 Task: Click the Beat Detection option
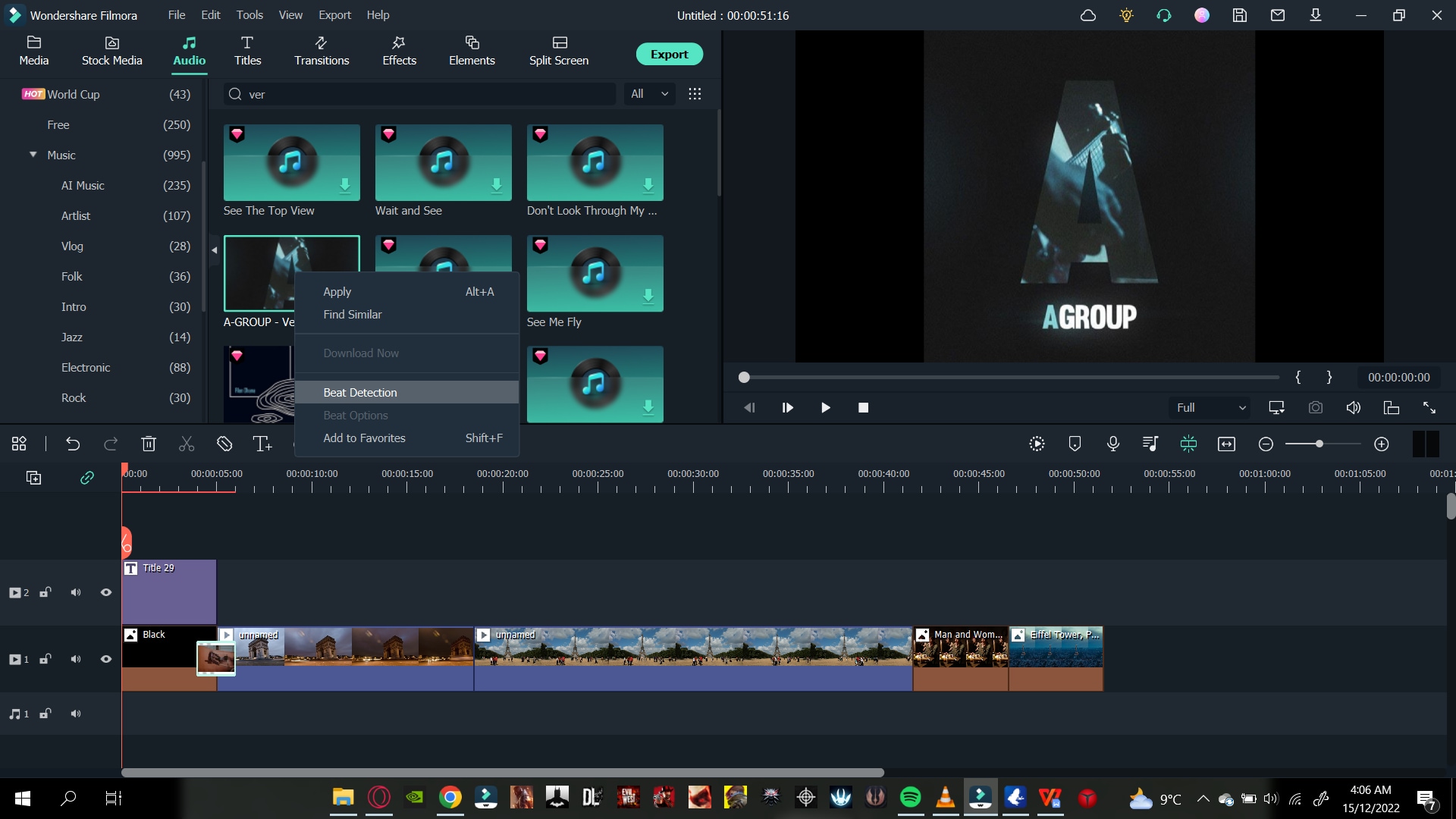tap(360, 392)
